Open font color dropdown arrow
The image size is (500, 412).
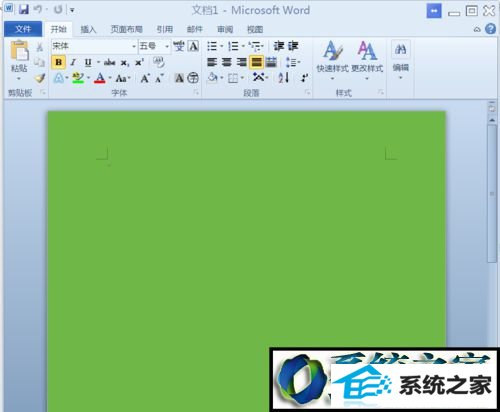[110, 78]
